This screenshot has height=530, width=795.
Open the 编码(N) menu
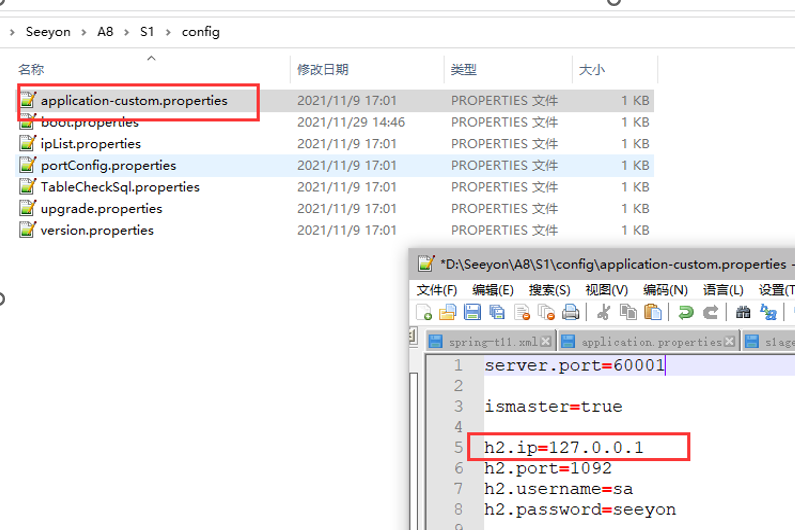point(665,290)
